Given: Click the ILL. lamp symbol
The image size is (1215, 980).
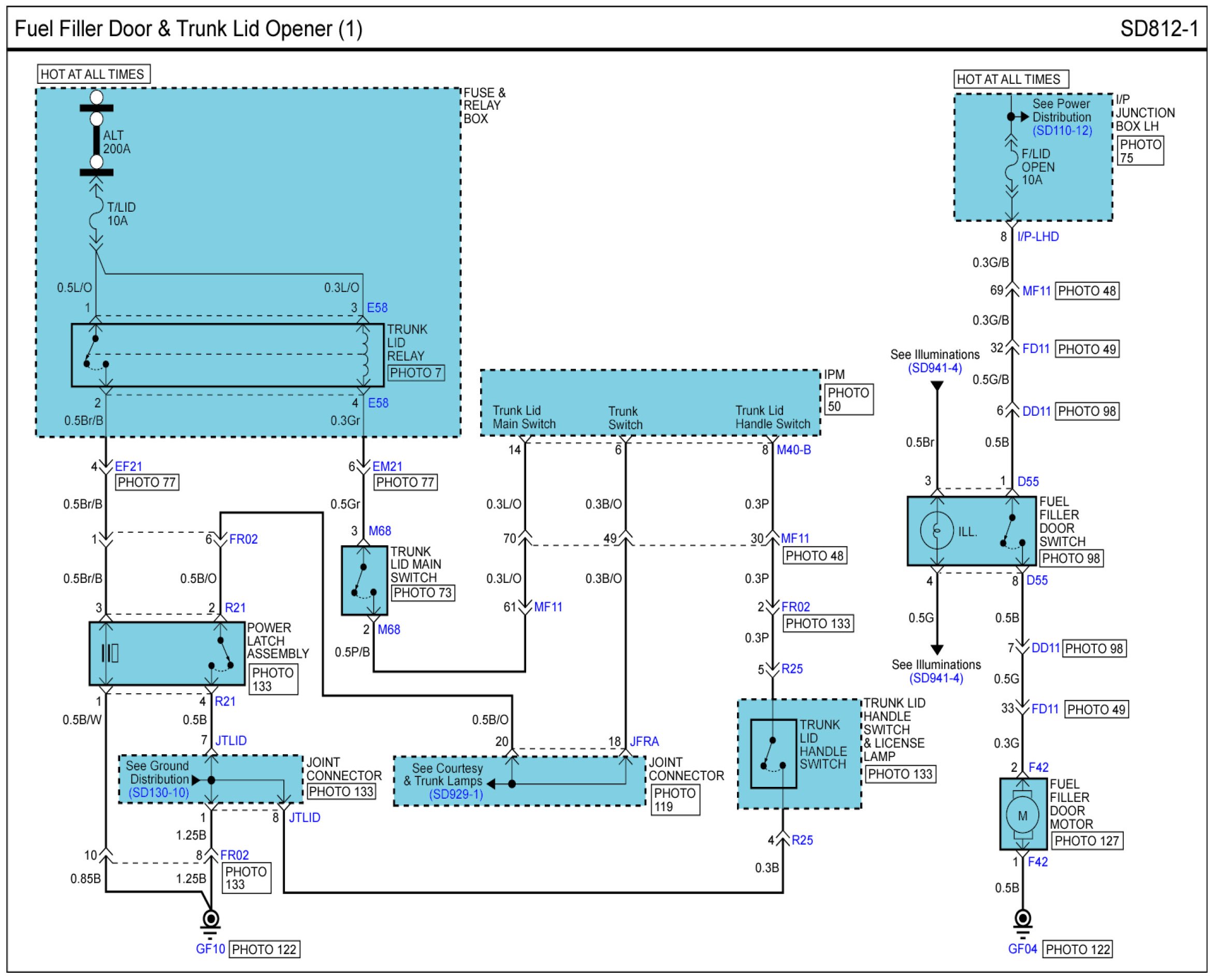Looking at the screenshot, I should pos(937,530).
